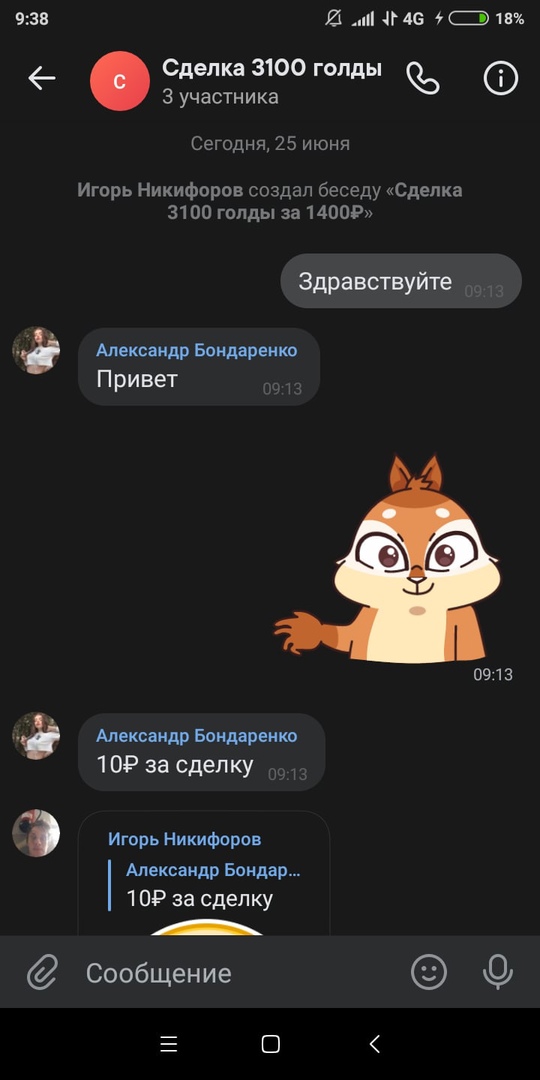
Task: Tap the back arrow in chat header
Action: (x=41, y=79)
